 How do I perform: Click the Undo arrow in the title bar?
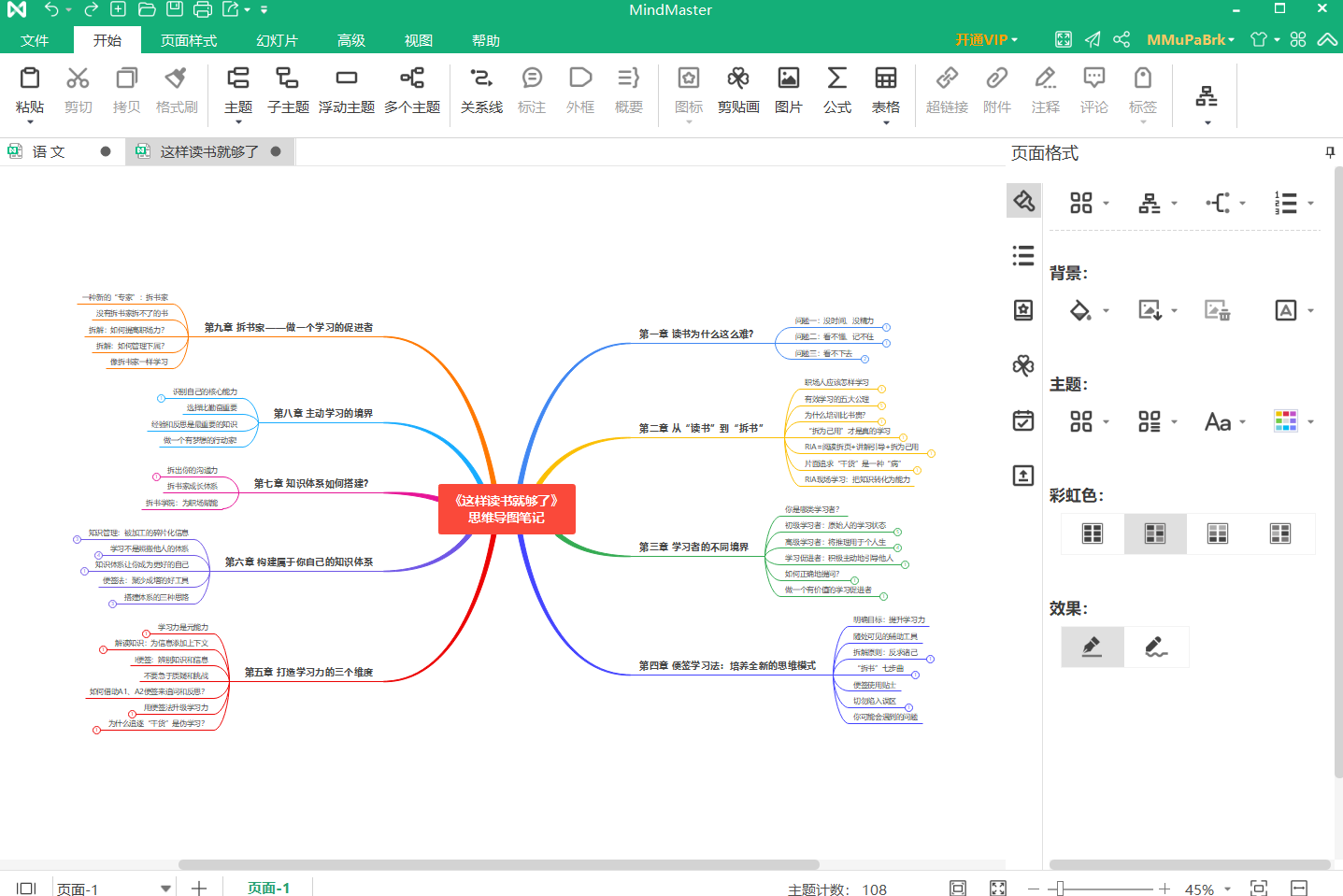point(50,9)
